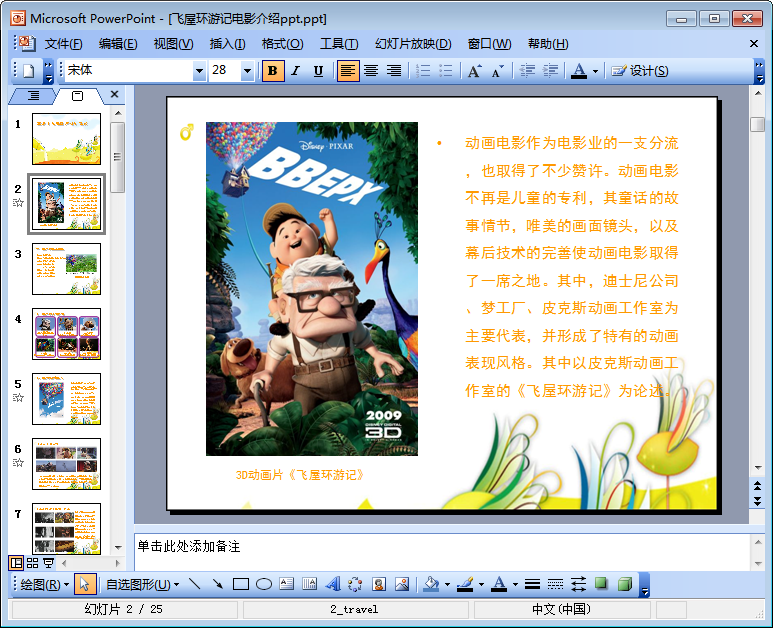Select slide 3 thumbnail
The width and height of the screenshot is (773, 628).
(66, 269)
